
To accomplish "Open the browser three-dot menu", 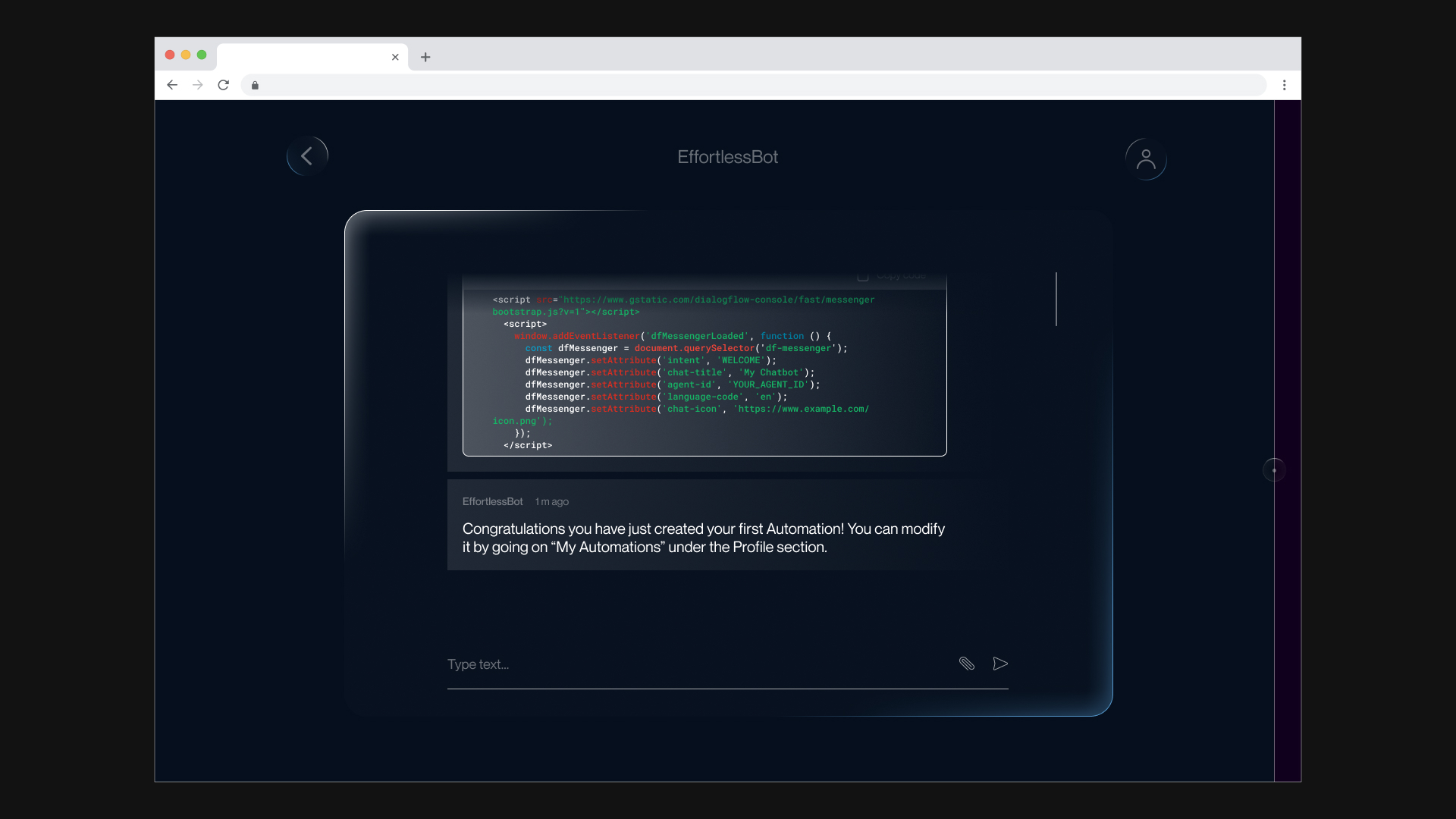I will 1284,85.
